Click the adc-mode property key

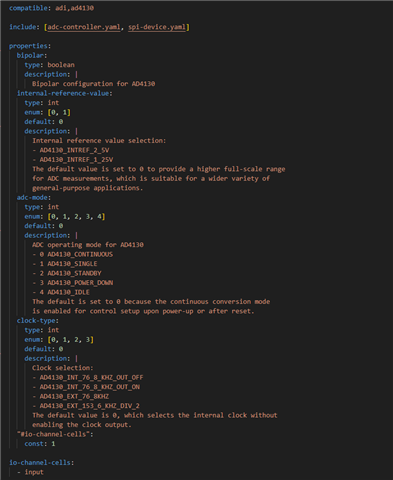(32, 198)
